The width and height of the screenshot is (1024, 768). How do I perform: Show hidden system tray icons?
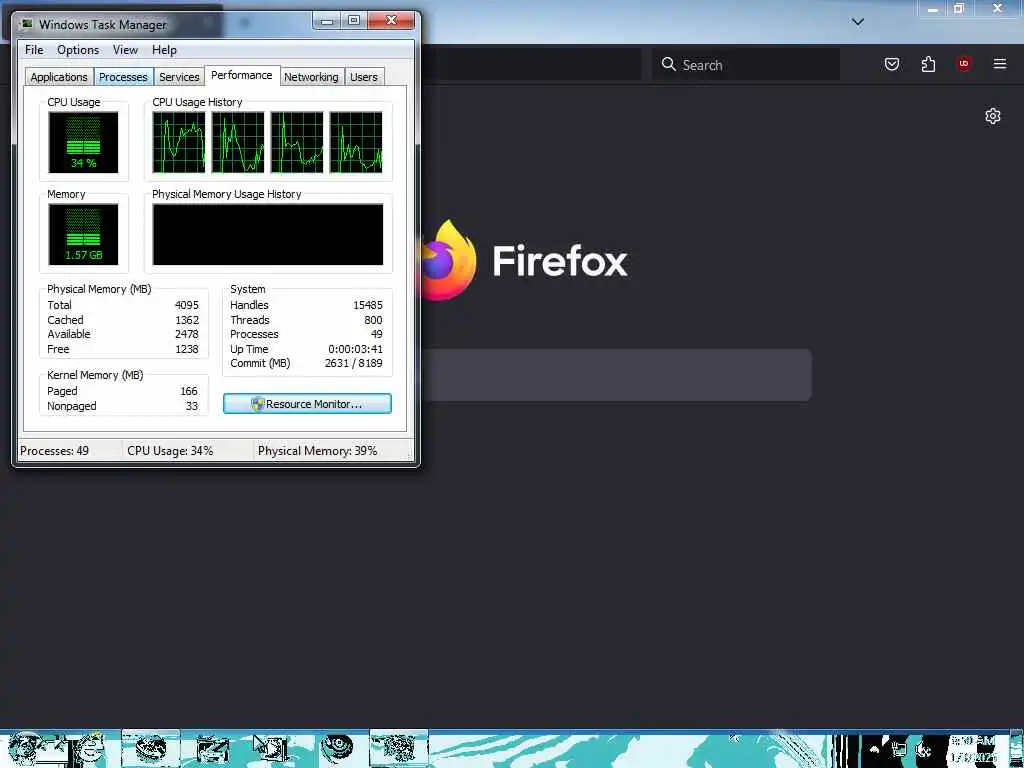(x=874, y=750)
